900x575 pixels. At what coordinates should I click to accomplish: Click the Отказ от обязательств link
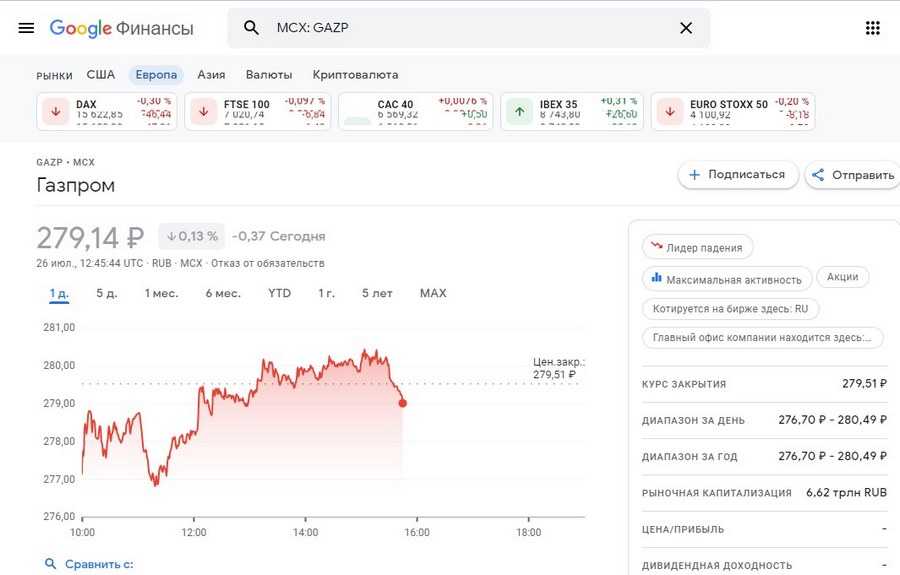[267, 263]
